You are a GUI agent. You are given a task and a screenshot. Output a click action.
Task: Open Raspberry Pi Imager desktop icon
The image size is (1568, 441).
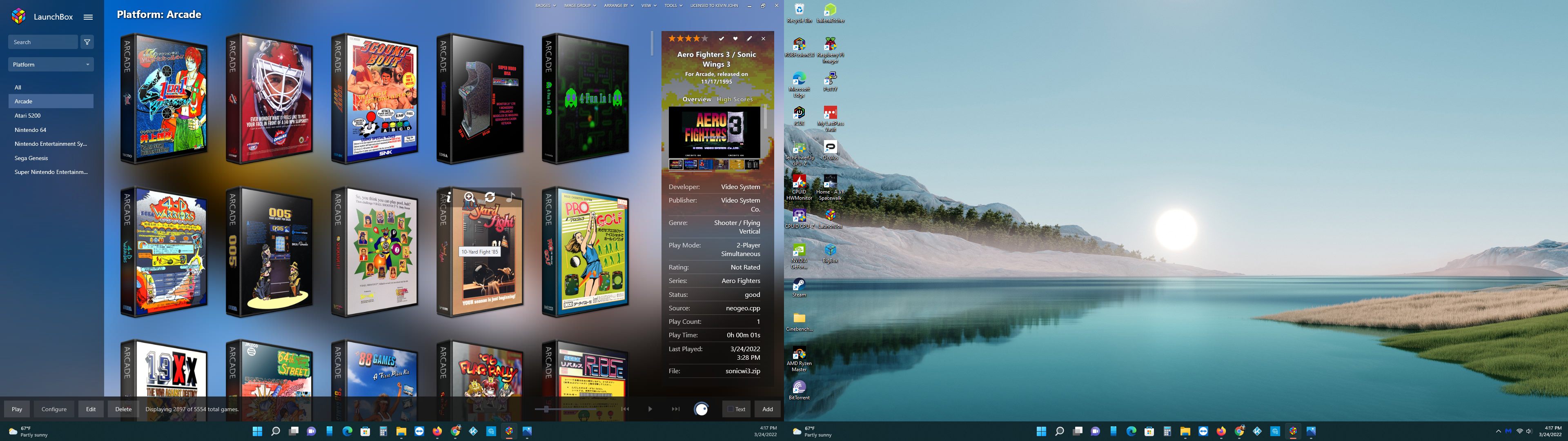click(x=830, y=50)
